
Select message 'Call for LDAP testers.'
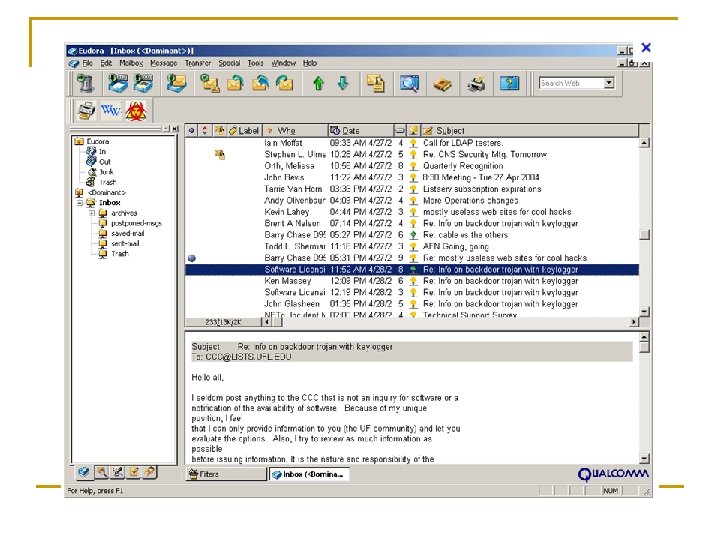[x=411, y=143]
